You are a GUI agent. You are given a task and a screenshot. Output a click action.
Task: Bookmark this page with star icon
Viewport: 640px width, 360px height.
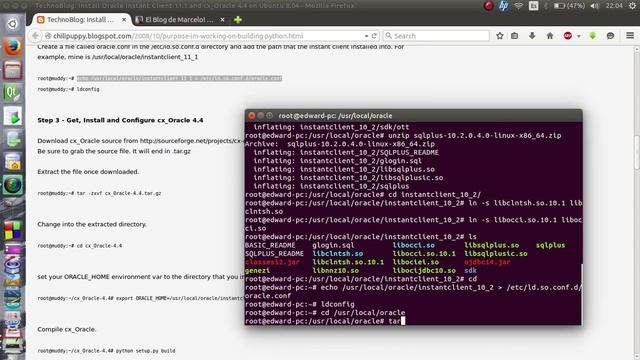click(500, 36)
